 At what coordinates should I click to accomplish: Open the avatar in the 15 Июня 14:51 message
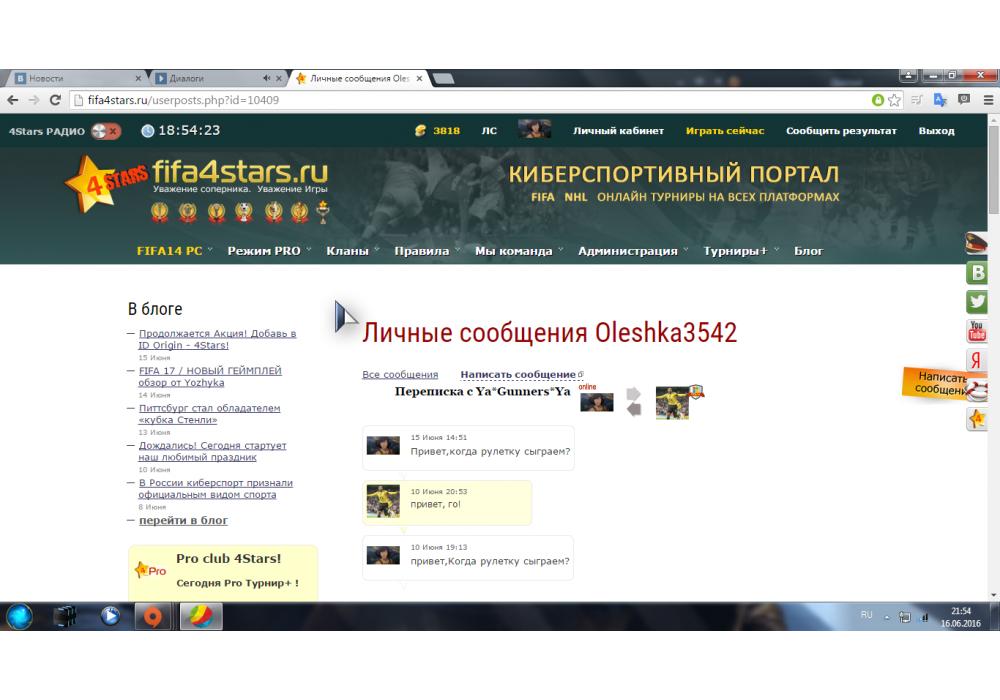pos(383,445)
